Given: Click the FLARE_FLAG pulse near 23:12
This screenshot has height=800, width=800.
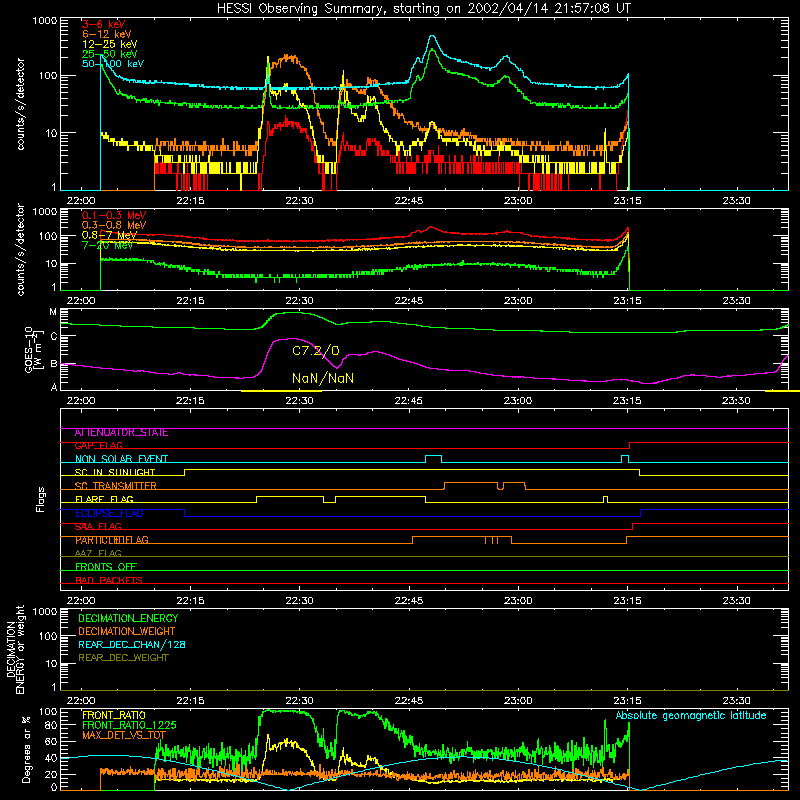Looking at the screenshot, I should click(605, 498).
